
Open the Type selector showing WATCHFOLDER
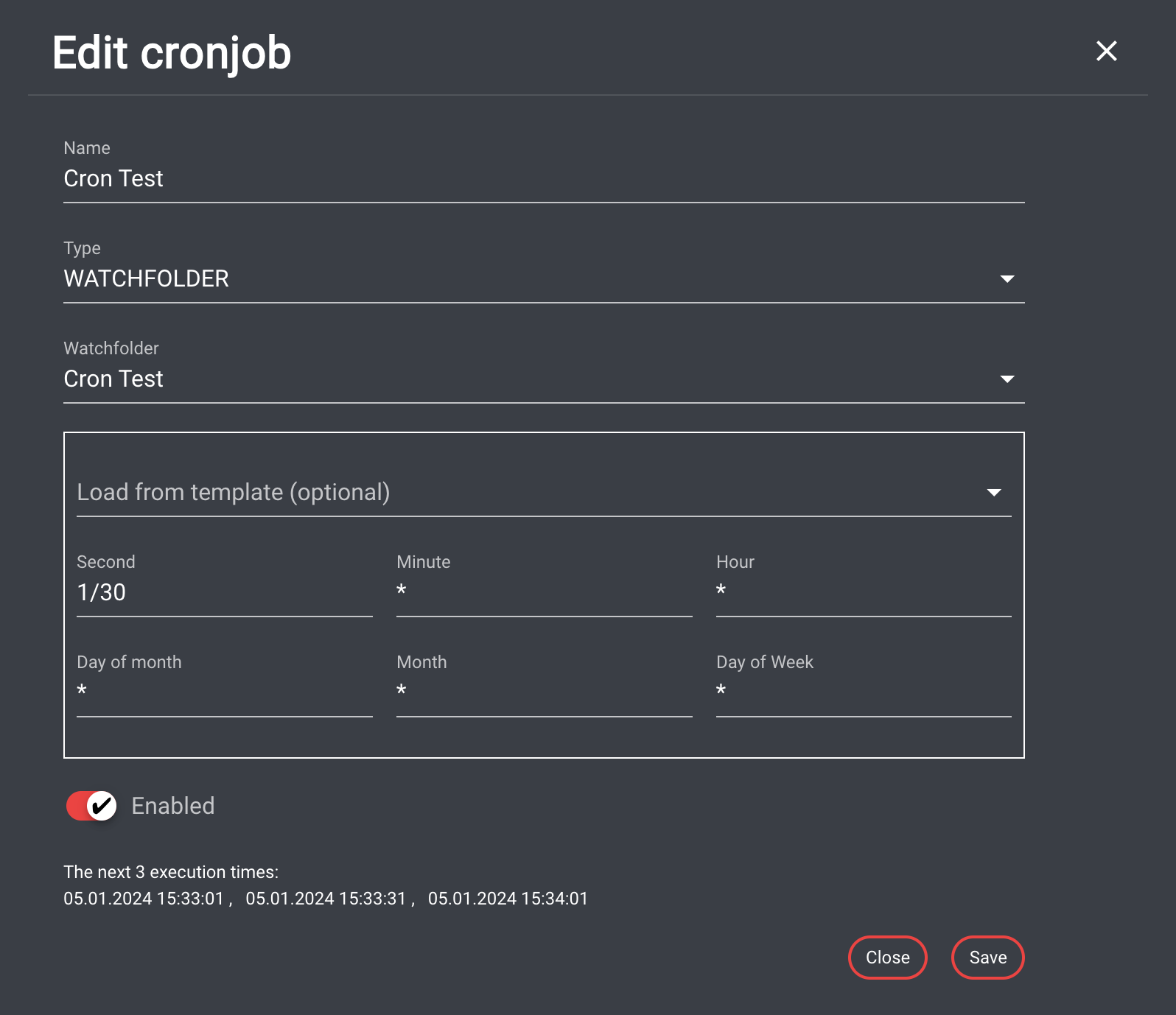point(516,279)
